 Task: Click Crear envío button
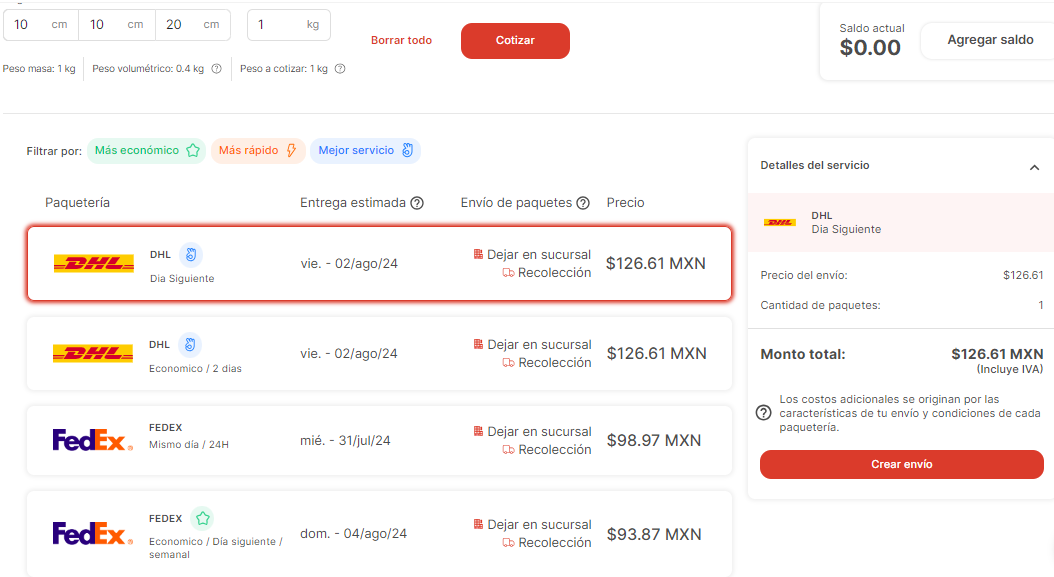(901, 464)
